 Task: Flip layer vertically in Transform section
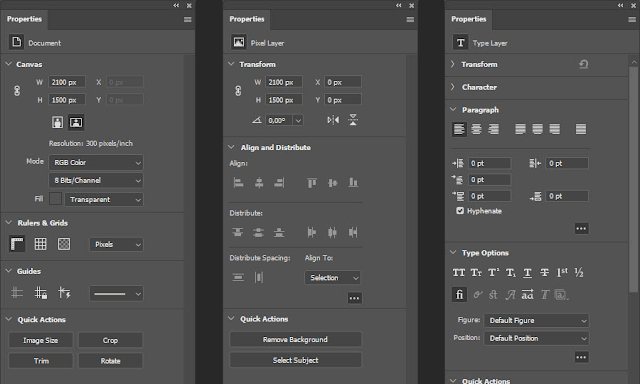click(353, 120)
